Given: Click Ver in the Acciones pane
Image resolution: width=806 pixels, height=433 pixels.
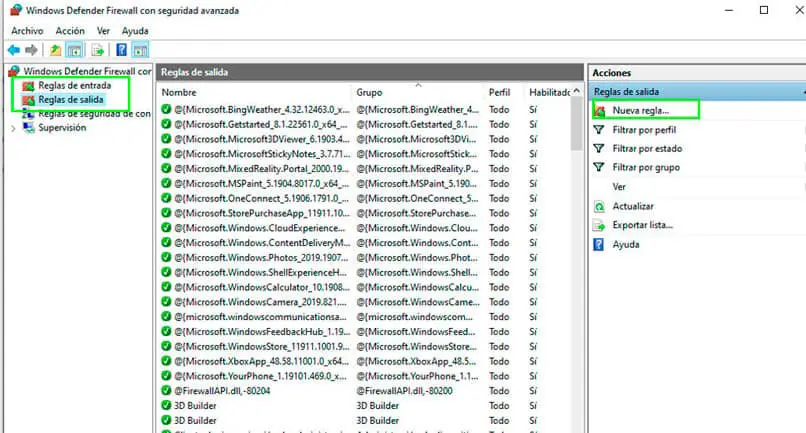Looking at the screenshot, I should (x=619, y=187).
